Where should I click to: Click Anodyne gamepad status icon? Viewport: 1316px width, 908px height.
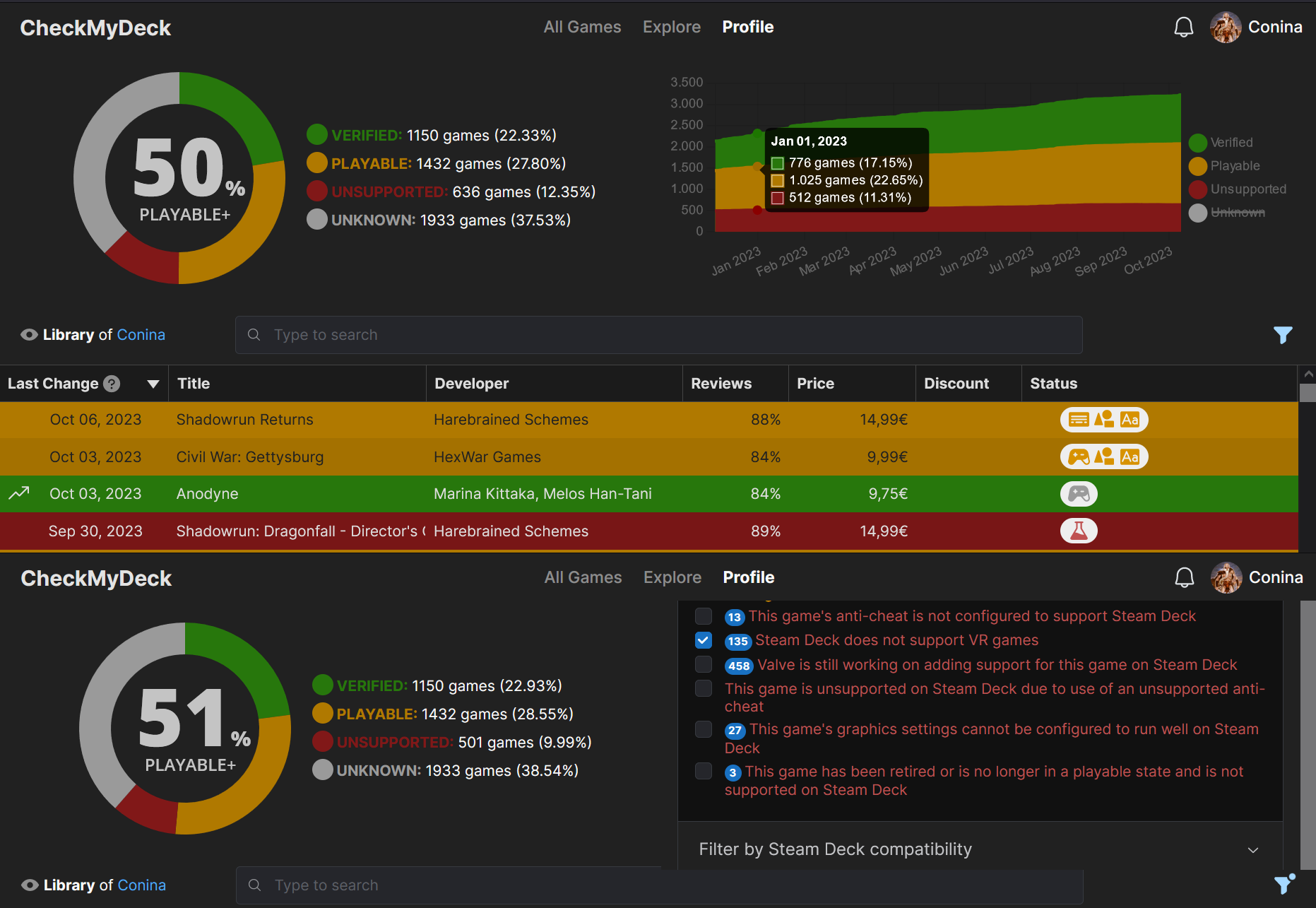(x=1079, y=493)
